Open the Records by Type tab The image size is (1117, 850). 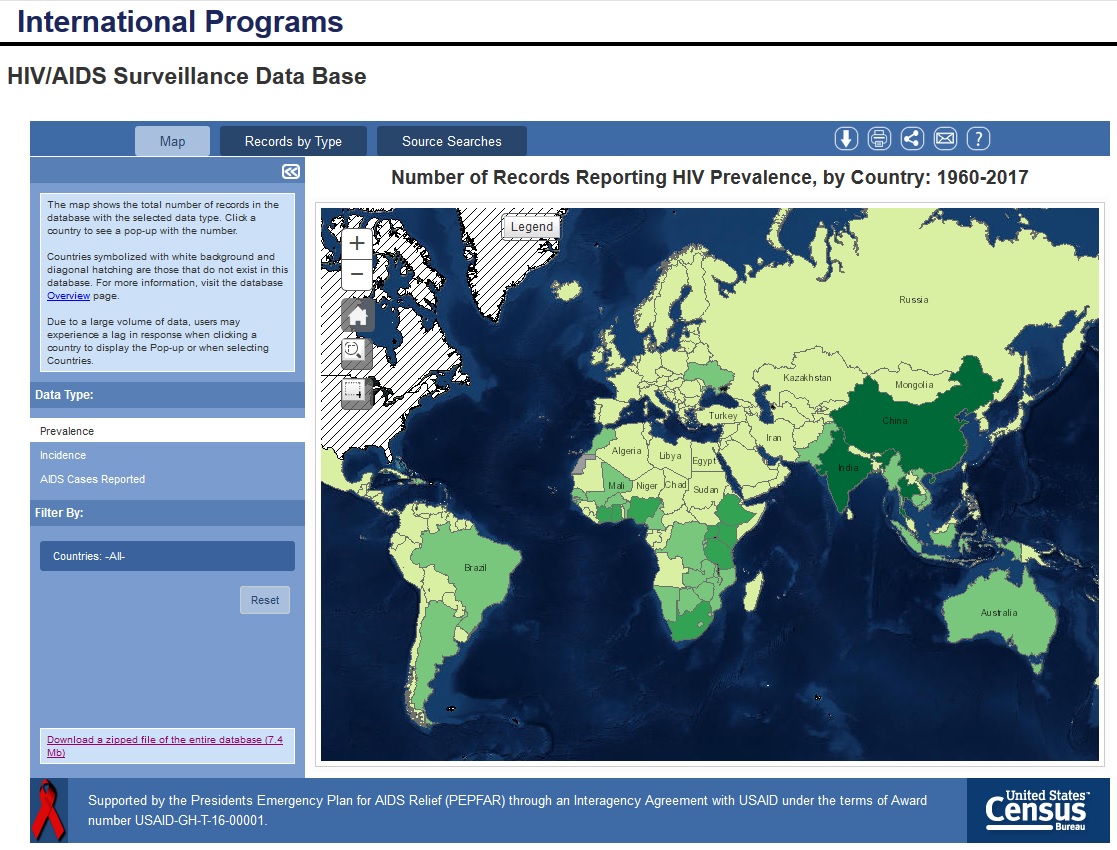pos(293,141)
